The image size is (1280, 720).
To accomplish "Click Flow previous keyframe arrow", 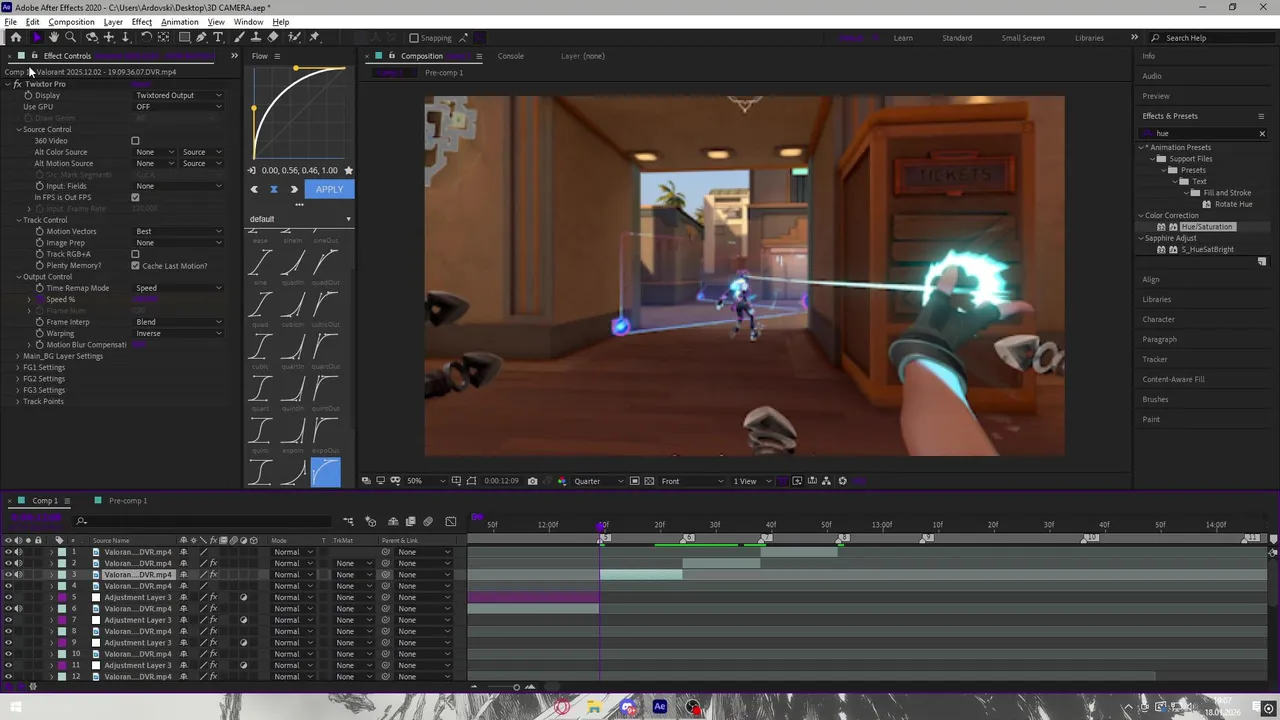I will 254,189.
